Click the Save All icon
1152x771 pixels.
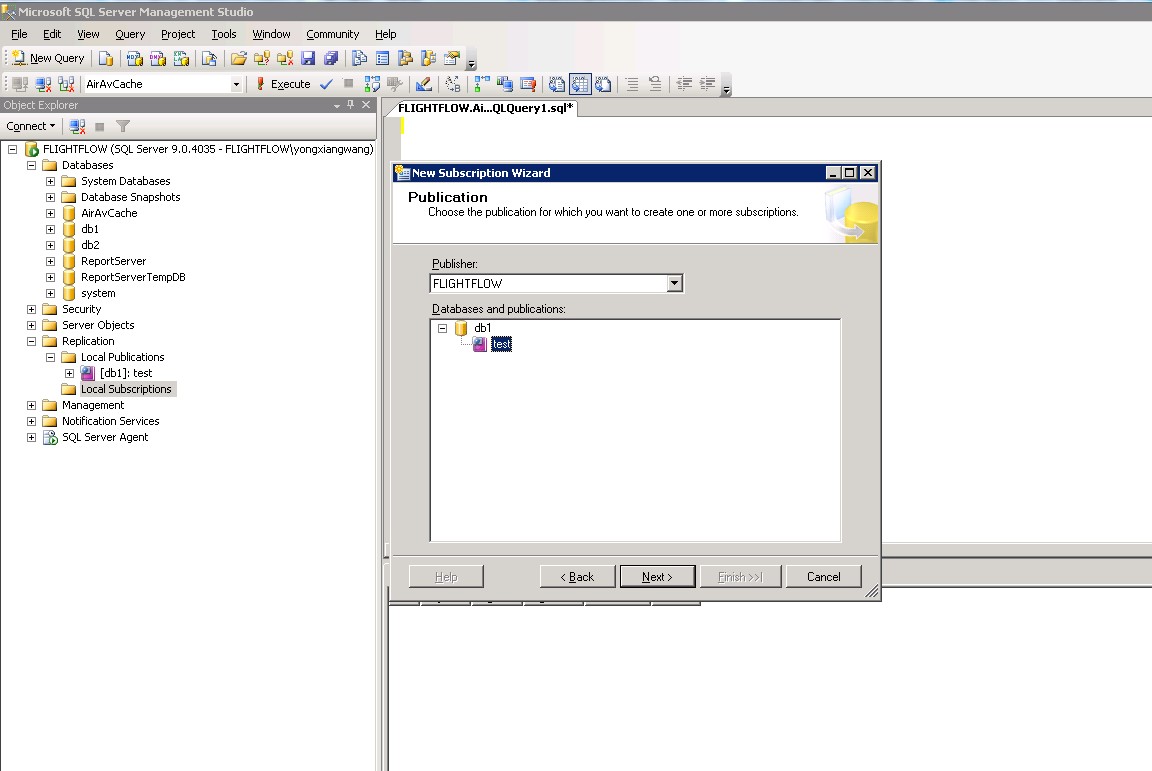pyautogui.click(x=330, y=58)
